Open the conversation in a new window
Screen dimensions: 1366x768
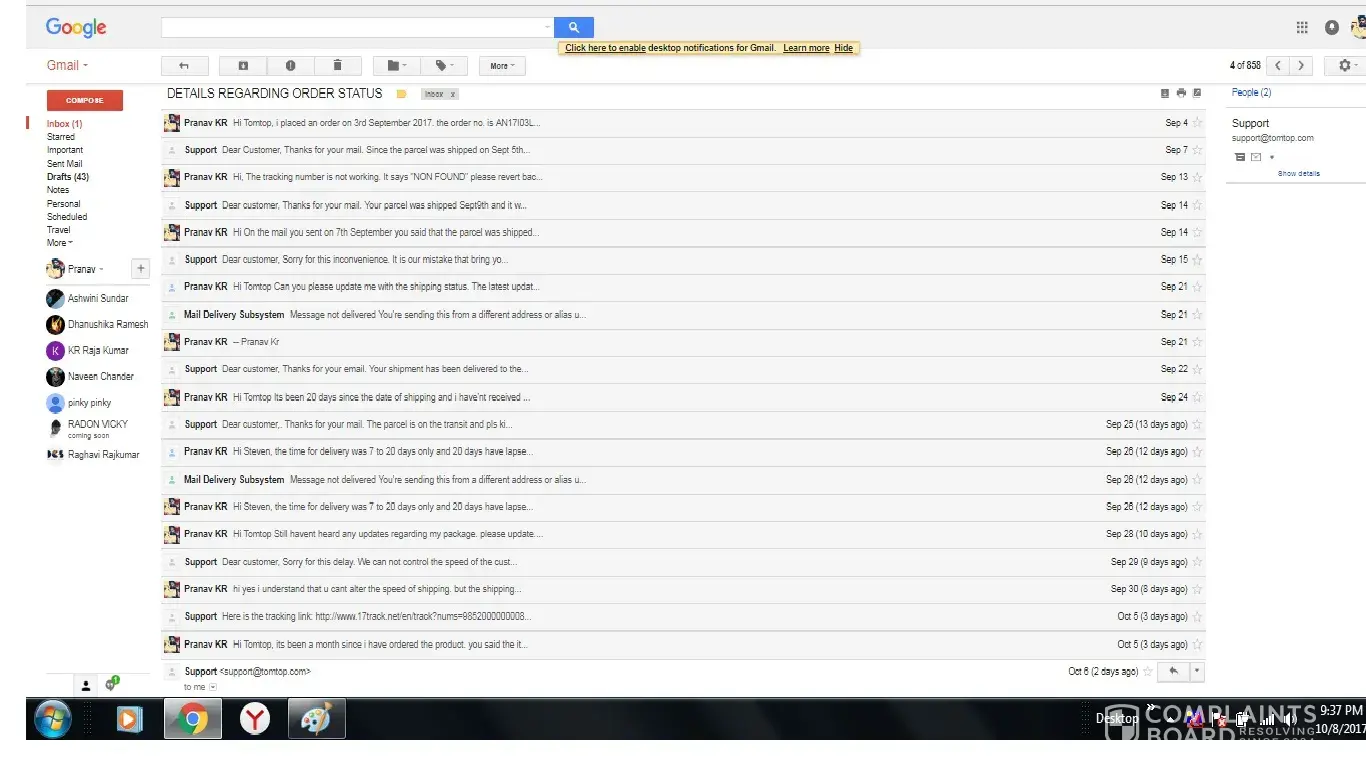click(x=1197, y=93)
